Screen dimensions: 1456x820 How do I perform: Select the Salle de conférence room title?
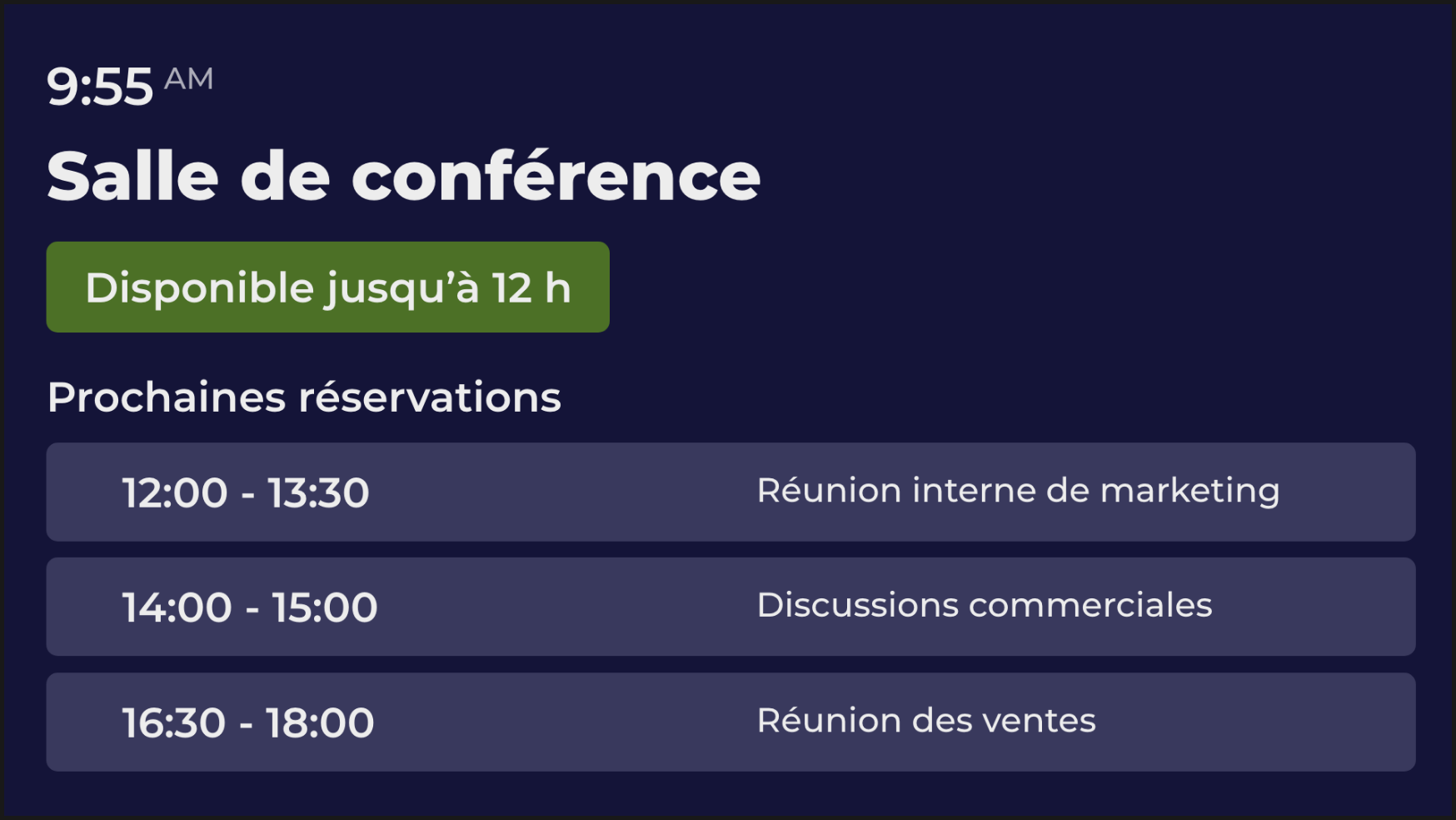pos(403,175)
